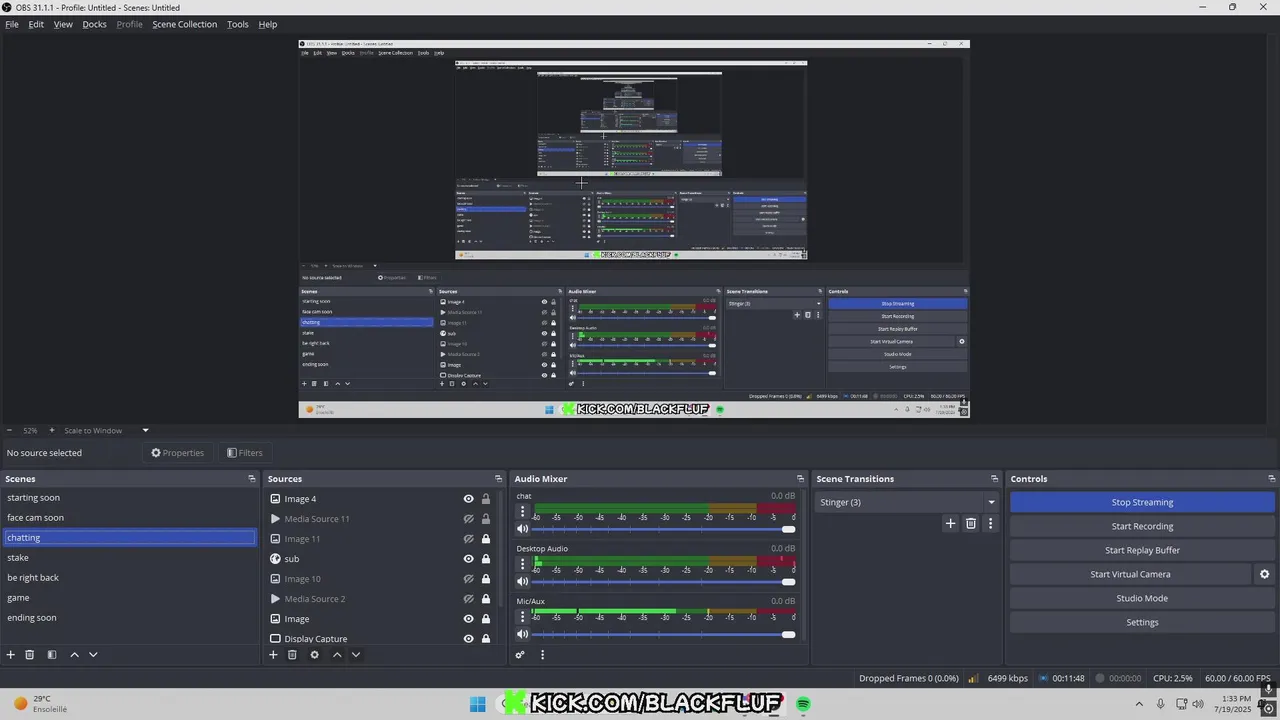Click Start Replay Buffer
1280x720 pixels.
tap(1142, 550)
